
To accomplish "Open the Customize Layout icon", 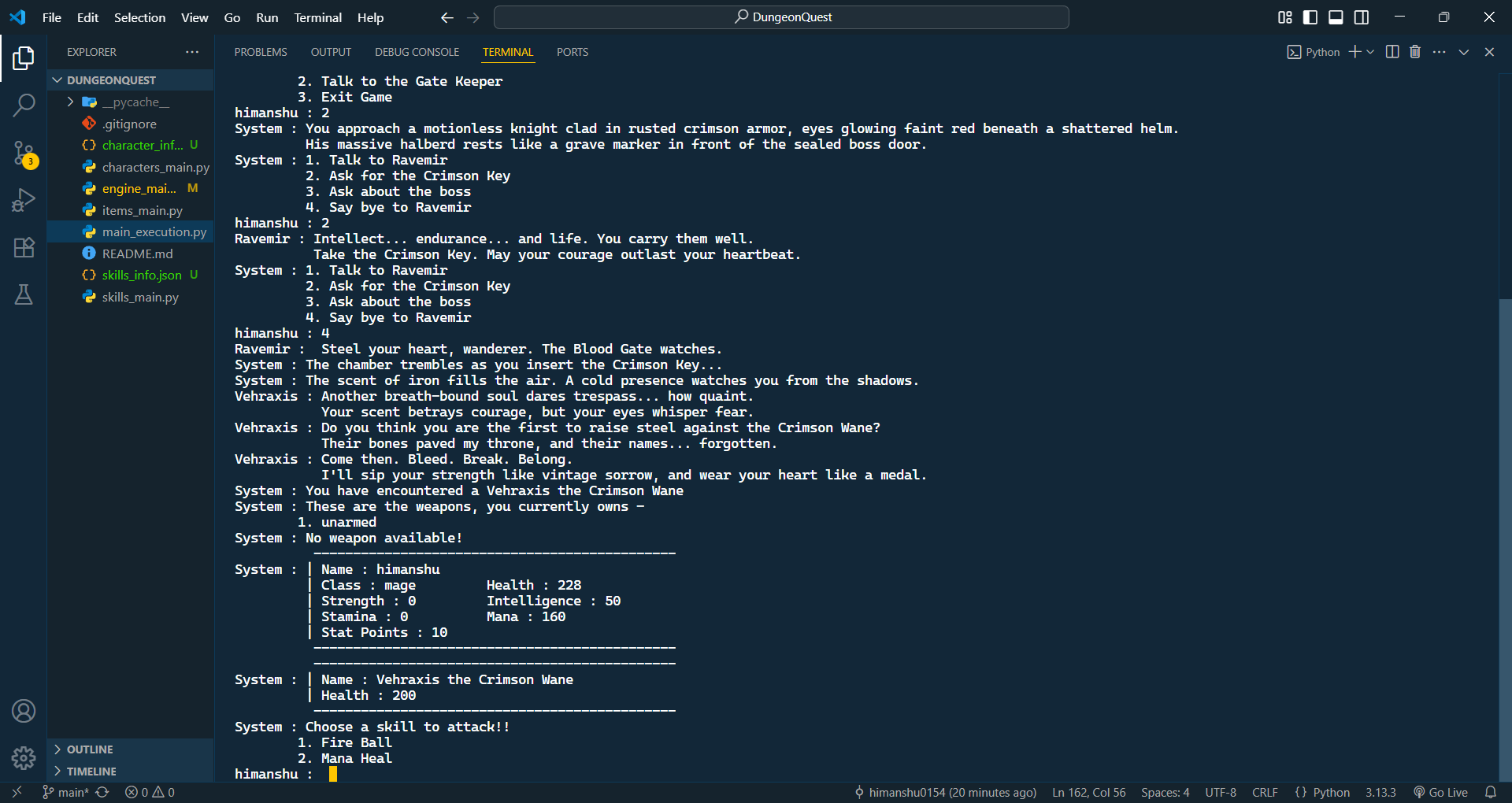I will pyautogui.click(x=1285, y=17).
